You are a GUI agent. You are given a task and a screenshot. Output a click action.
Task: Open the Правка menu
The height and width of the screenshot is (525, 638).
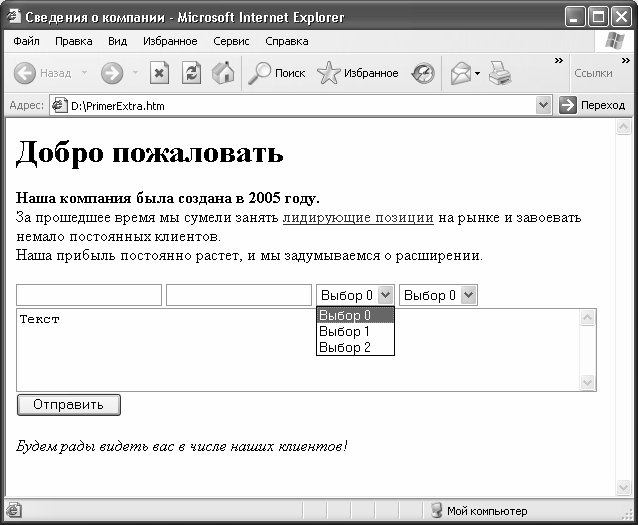point(74,41)
